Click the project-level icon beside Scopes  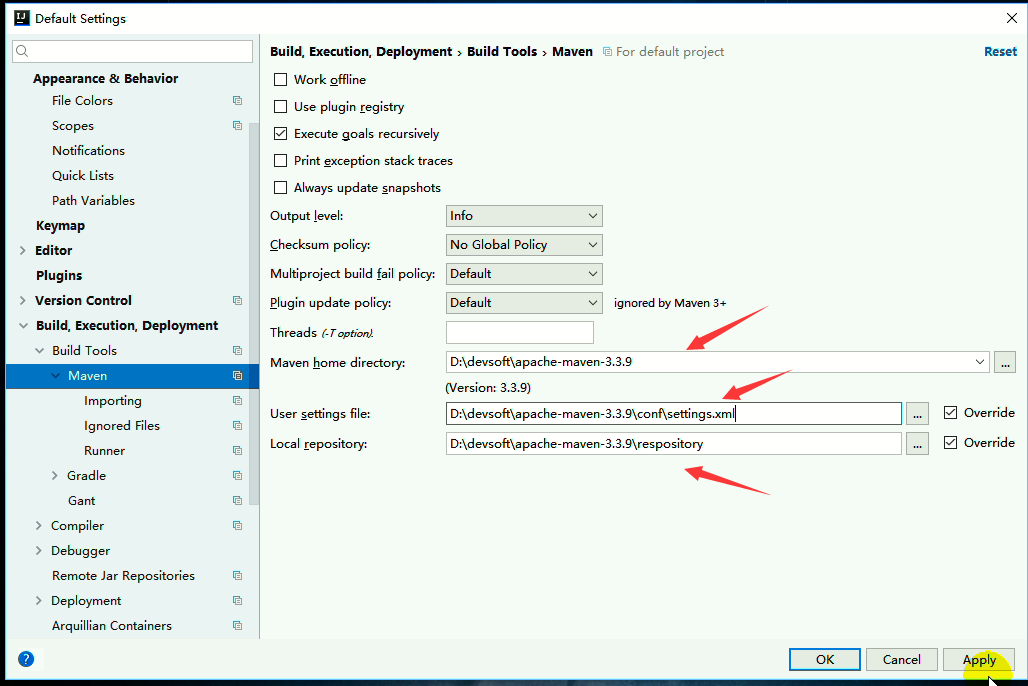237,125
